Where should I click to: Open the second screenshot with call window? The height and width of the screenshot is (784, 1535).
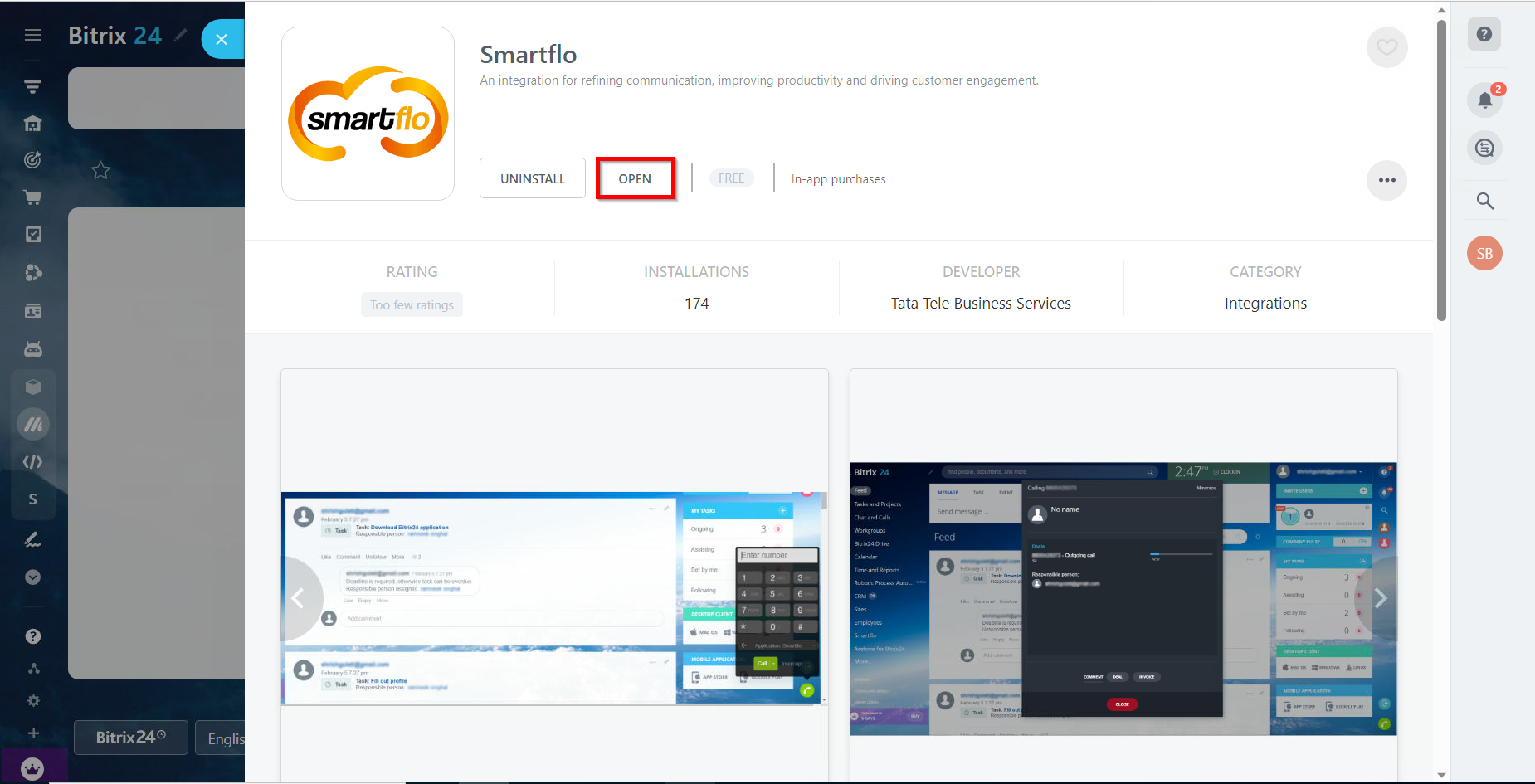(x=1123, y=599)
